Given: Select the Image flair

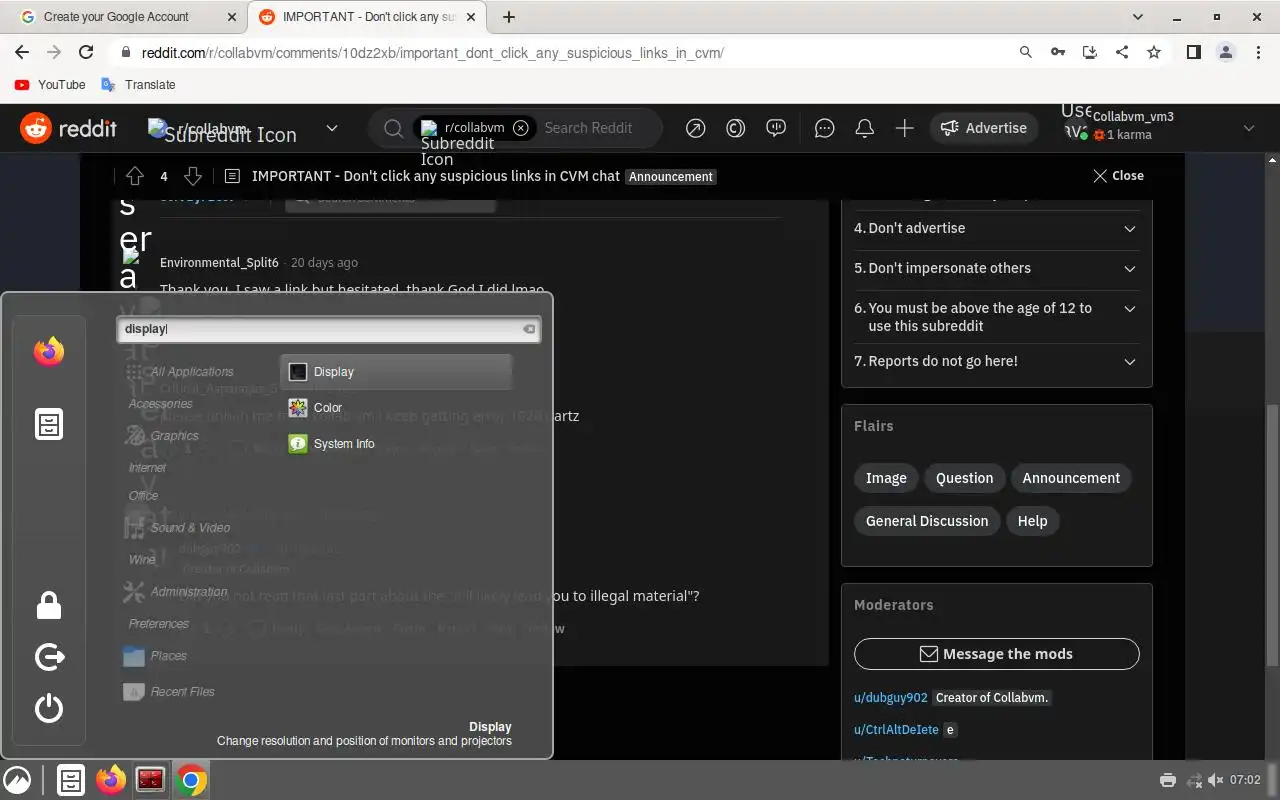Looking at the screenshot, I should [886, 478].
